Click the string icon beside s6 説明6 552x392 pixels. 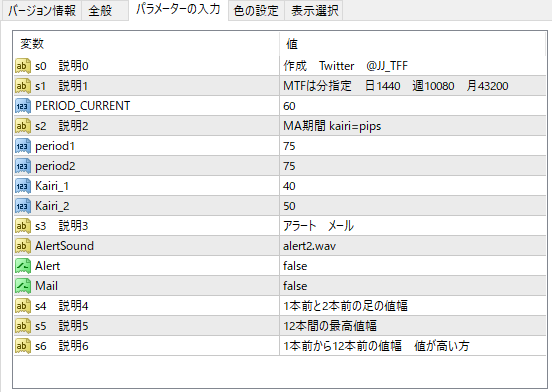23,346
